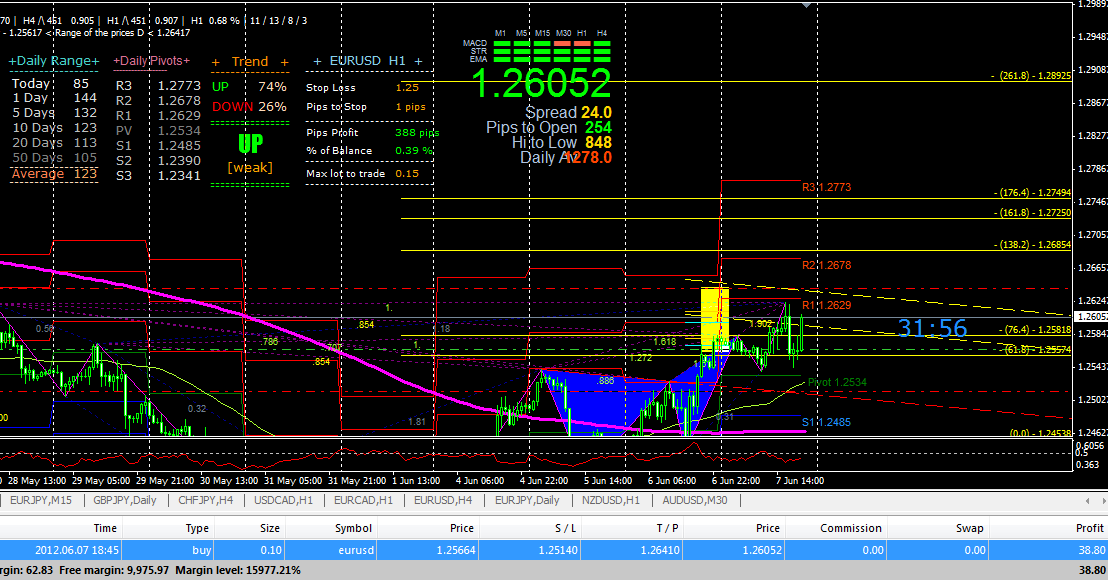Click the R3 1.2773 label on chart
Screen dimensions: 1108x581
click(826, 187)
